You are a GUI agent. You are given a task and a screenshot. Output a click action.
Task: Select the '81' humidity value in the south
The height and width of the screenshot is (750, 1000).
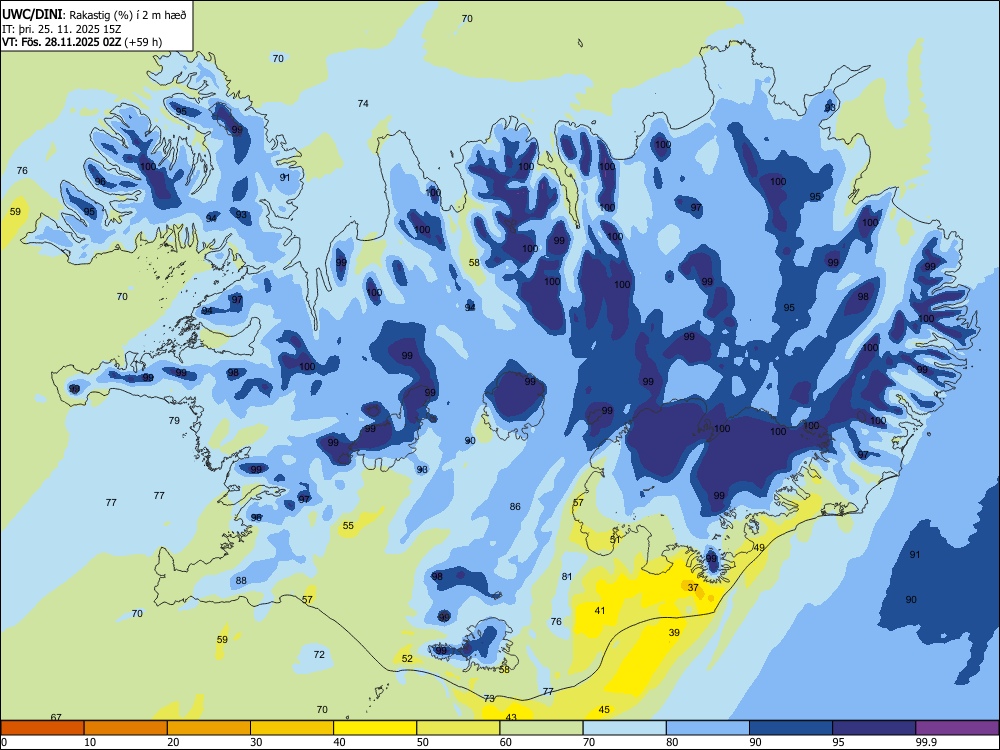[567, 577]
